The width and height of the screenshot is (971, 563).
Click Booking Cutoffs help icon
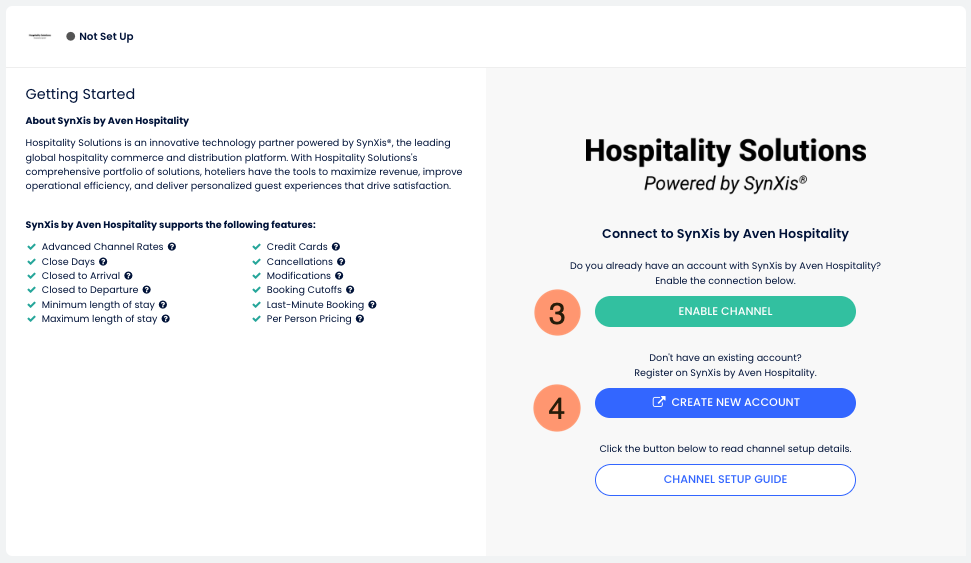[x=350, y=290]
